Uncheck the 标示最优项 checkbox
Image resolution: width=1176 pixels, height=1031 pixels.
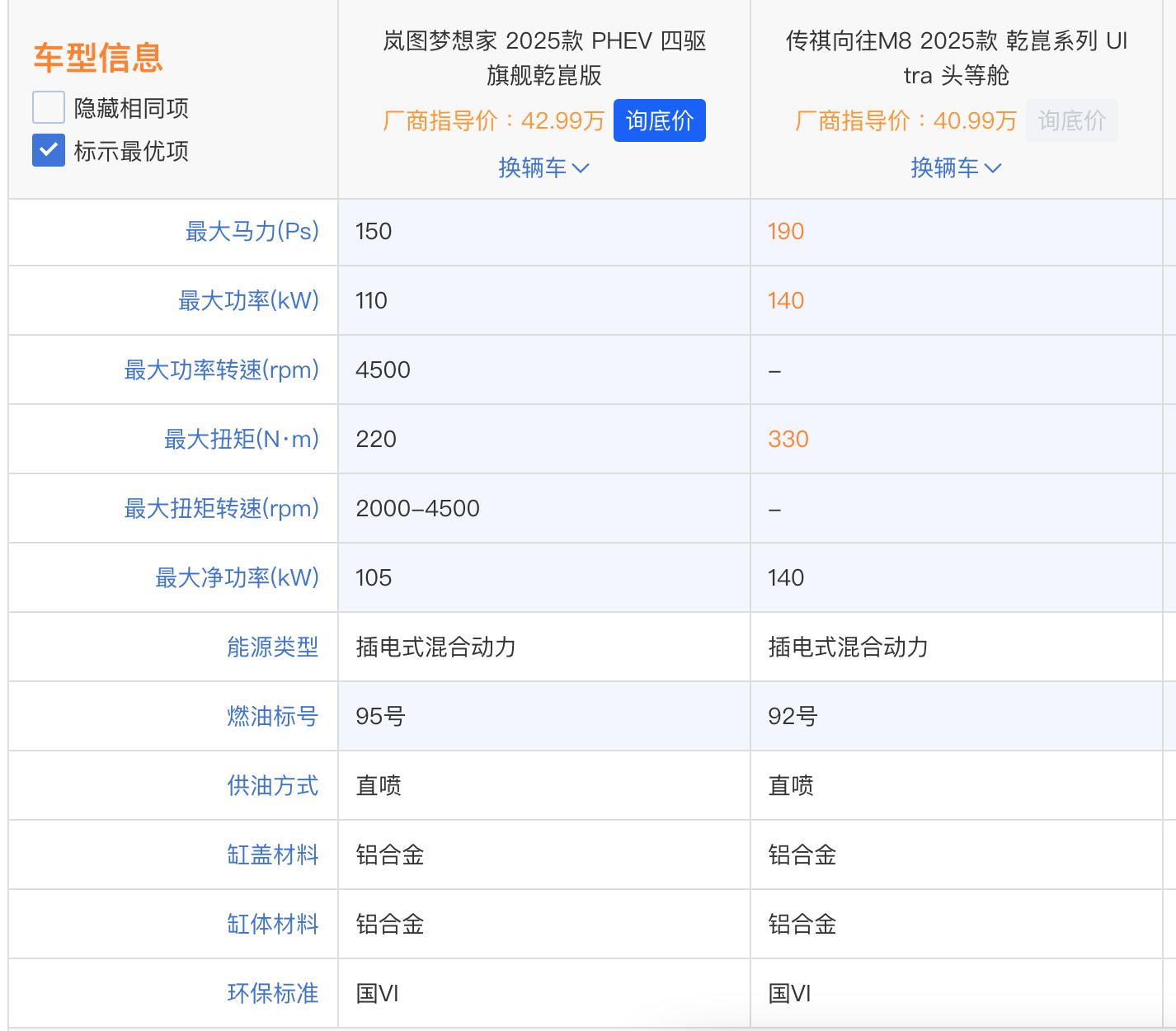pos(49,150)
